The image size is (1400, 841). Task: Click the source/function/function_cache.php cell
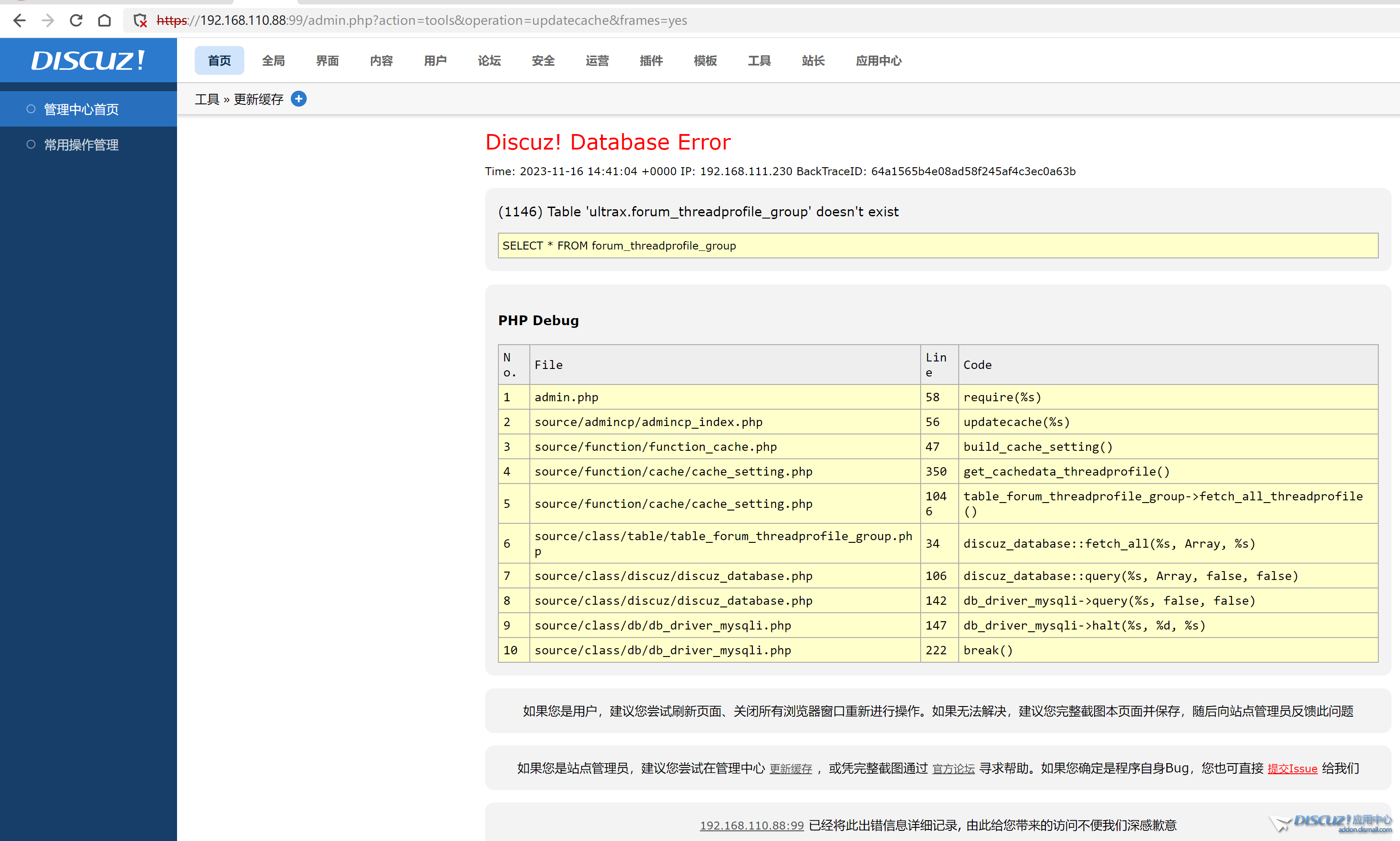coord(725,446)
